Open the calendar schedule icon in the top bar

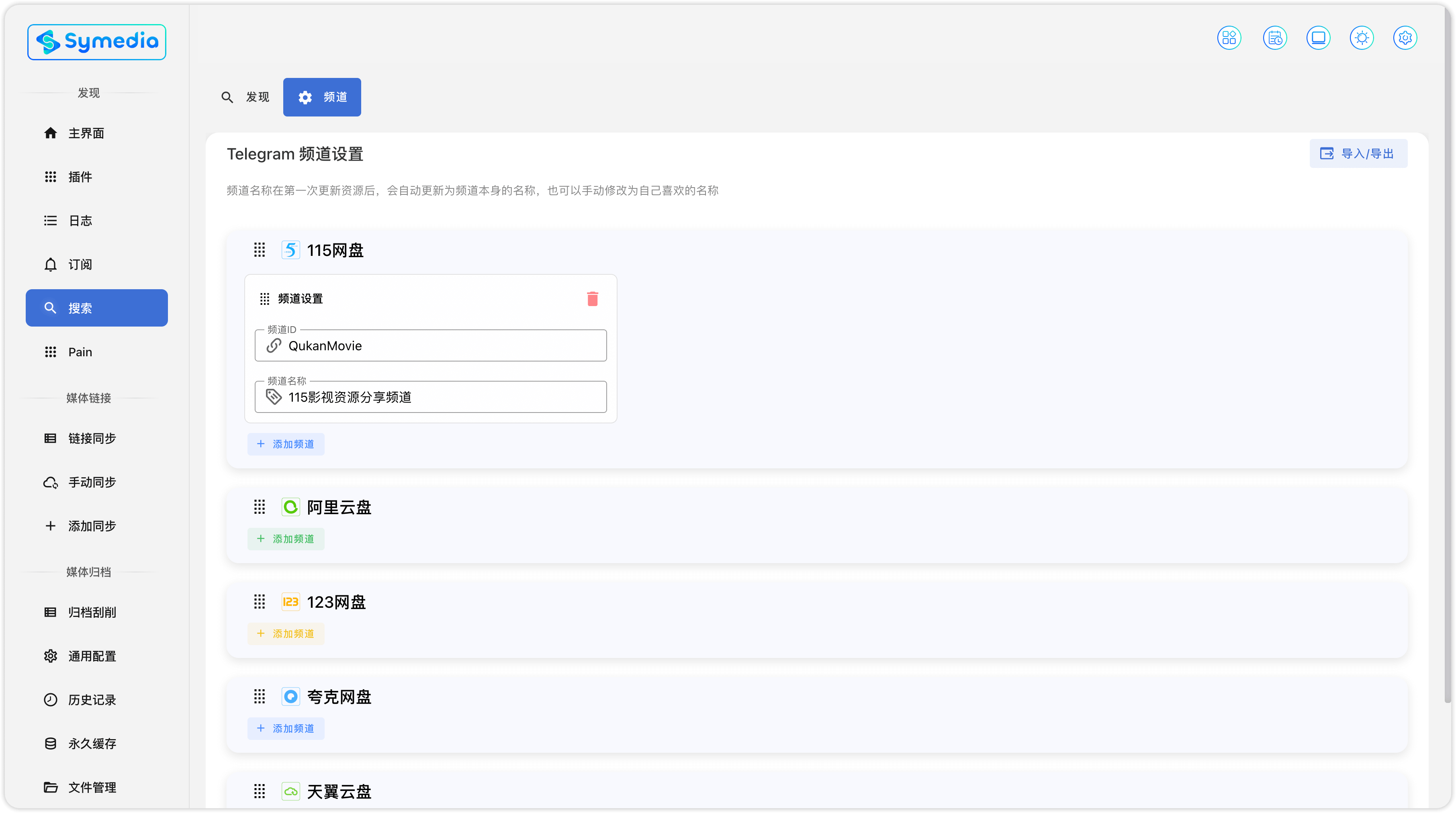click(x=1274, y=38)
